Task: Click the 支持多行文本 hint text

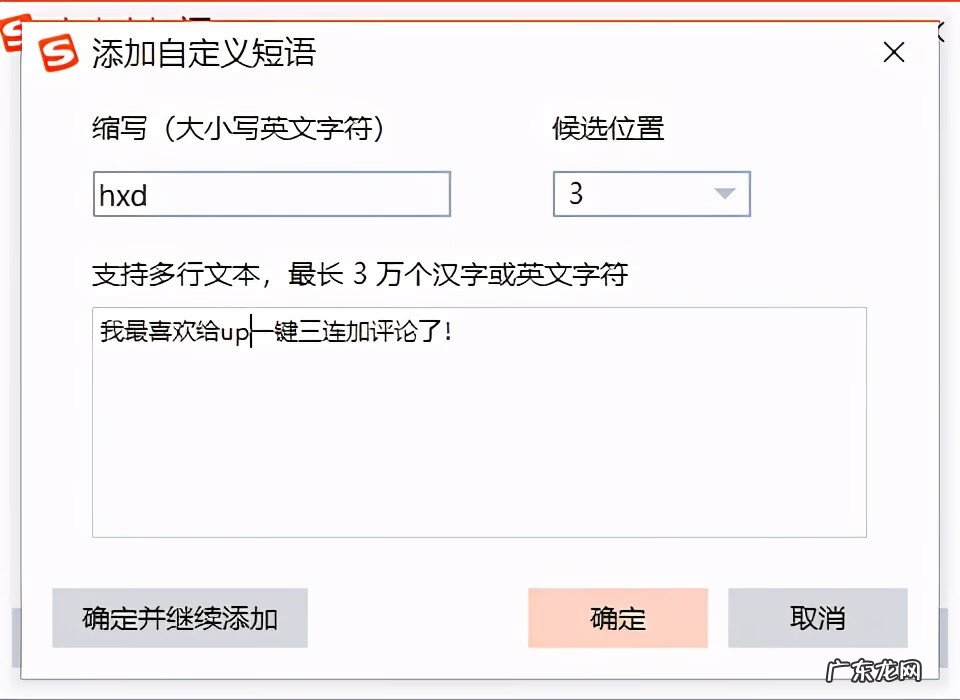Action: coord(362,274)
